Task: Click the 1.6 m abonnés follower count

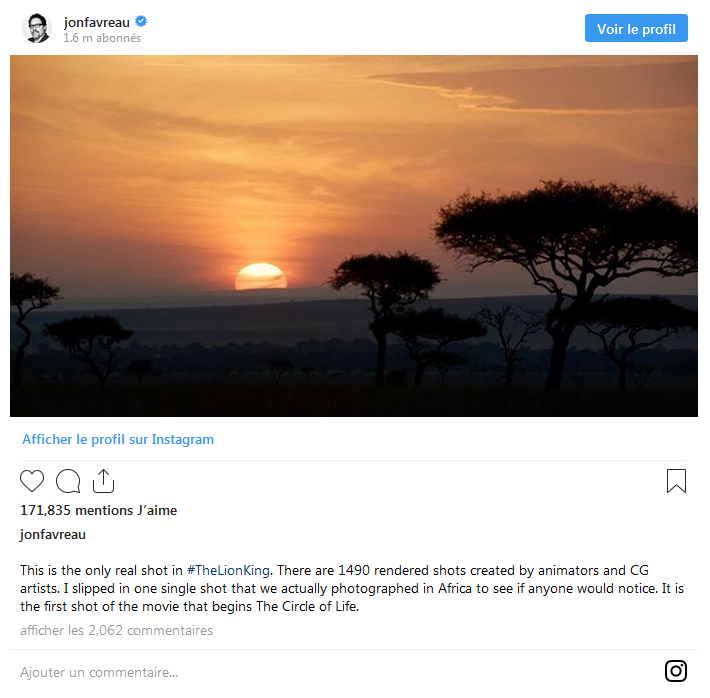Action: (x=102, y=38)
